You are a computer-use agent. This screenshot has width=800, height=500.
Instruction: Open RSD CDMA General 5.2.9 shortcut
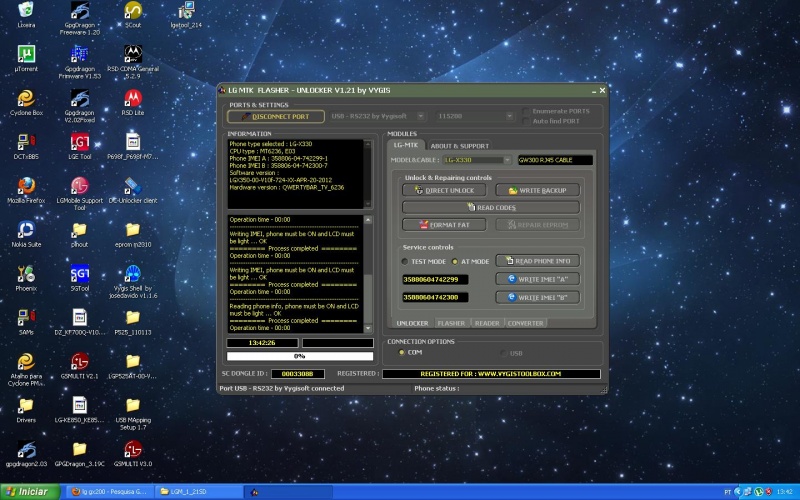click(133, 62)
